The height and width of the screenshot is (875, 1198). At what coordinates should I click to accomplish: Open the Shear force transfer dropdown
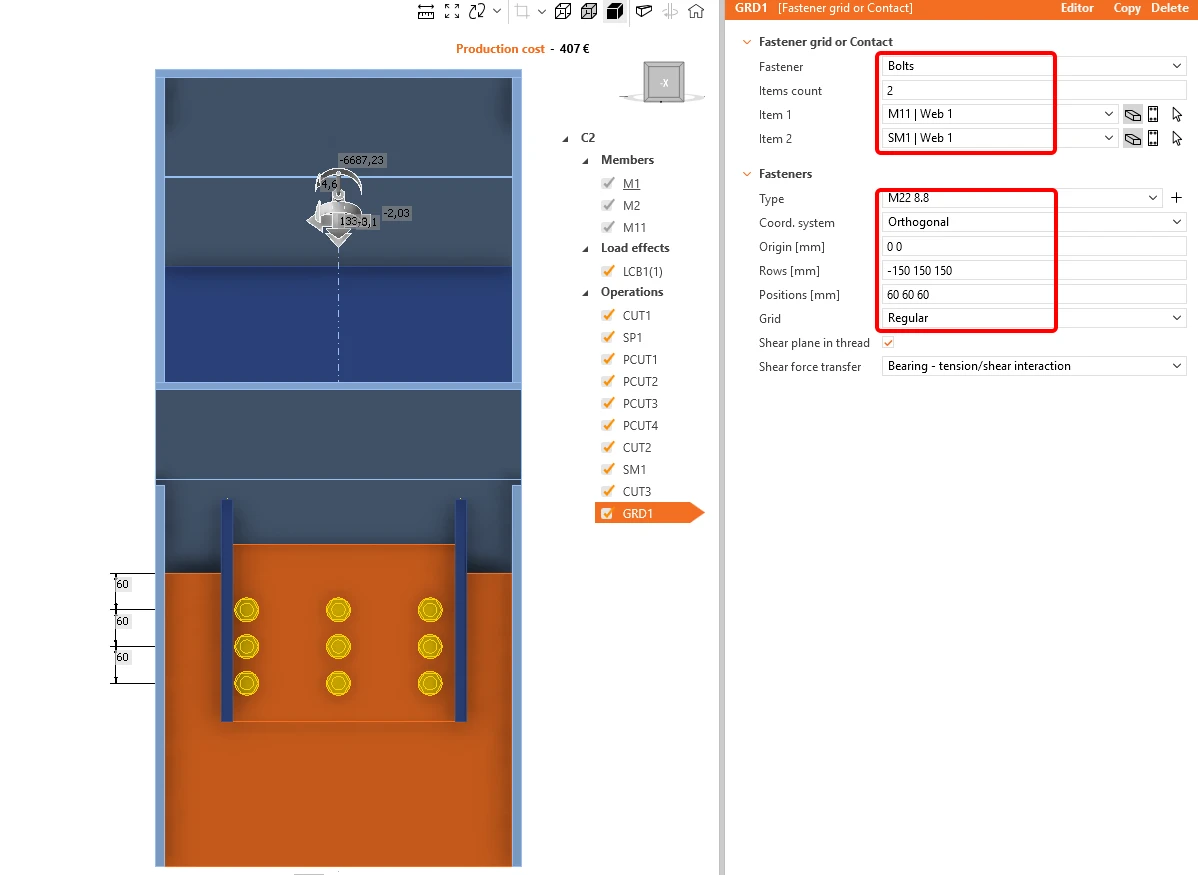click(x=1034, y=366)
